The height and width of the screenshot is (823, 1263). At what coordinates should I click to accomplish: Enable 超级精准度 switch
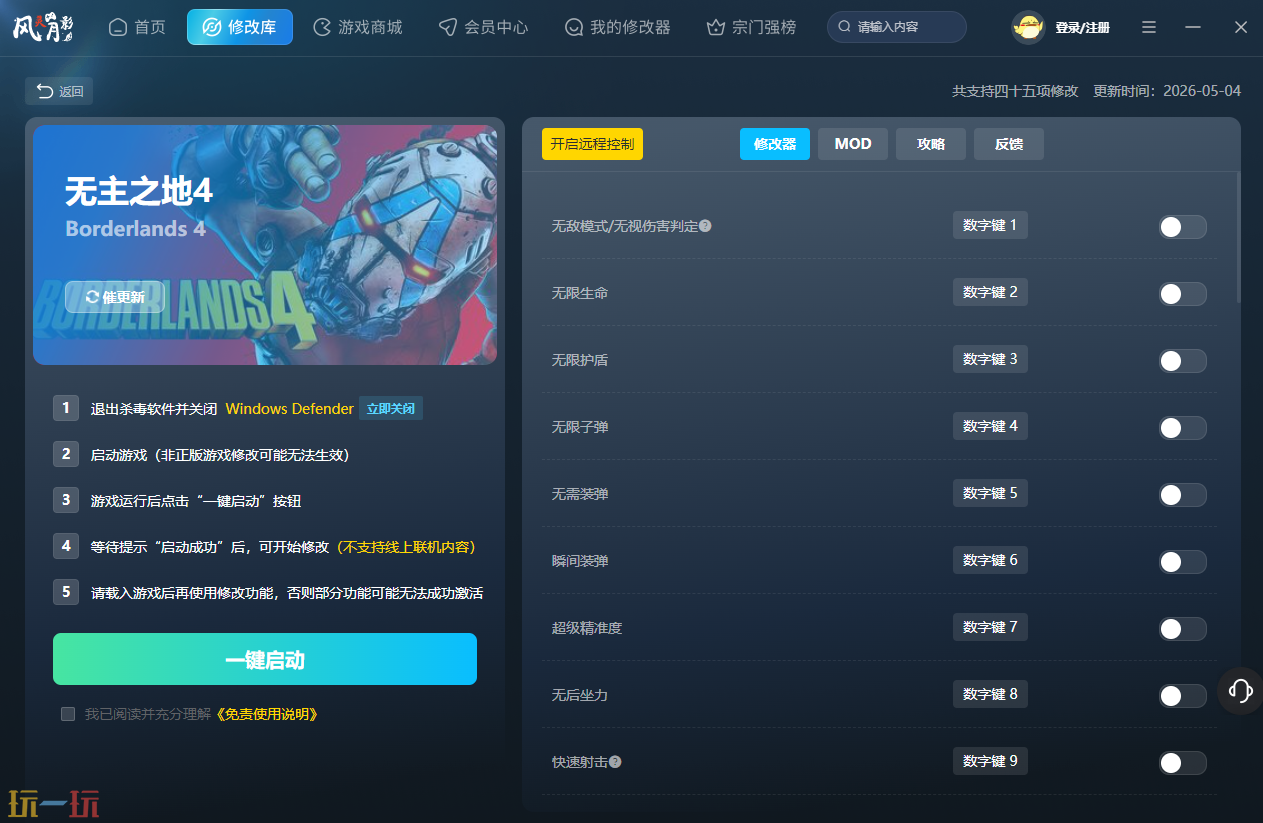1182,629
